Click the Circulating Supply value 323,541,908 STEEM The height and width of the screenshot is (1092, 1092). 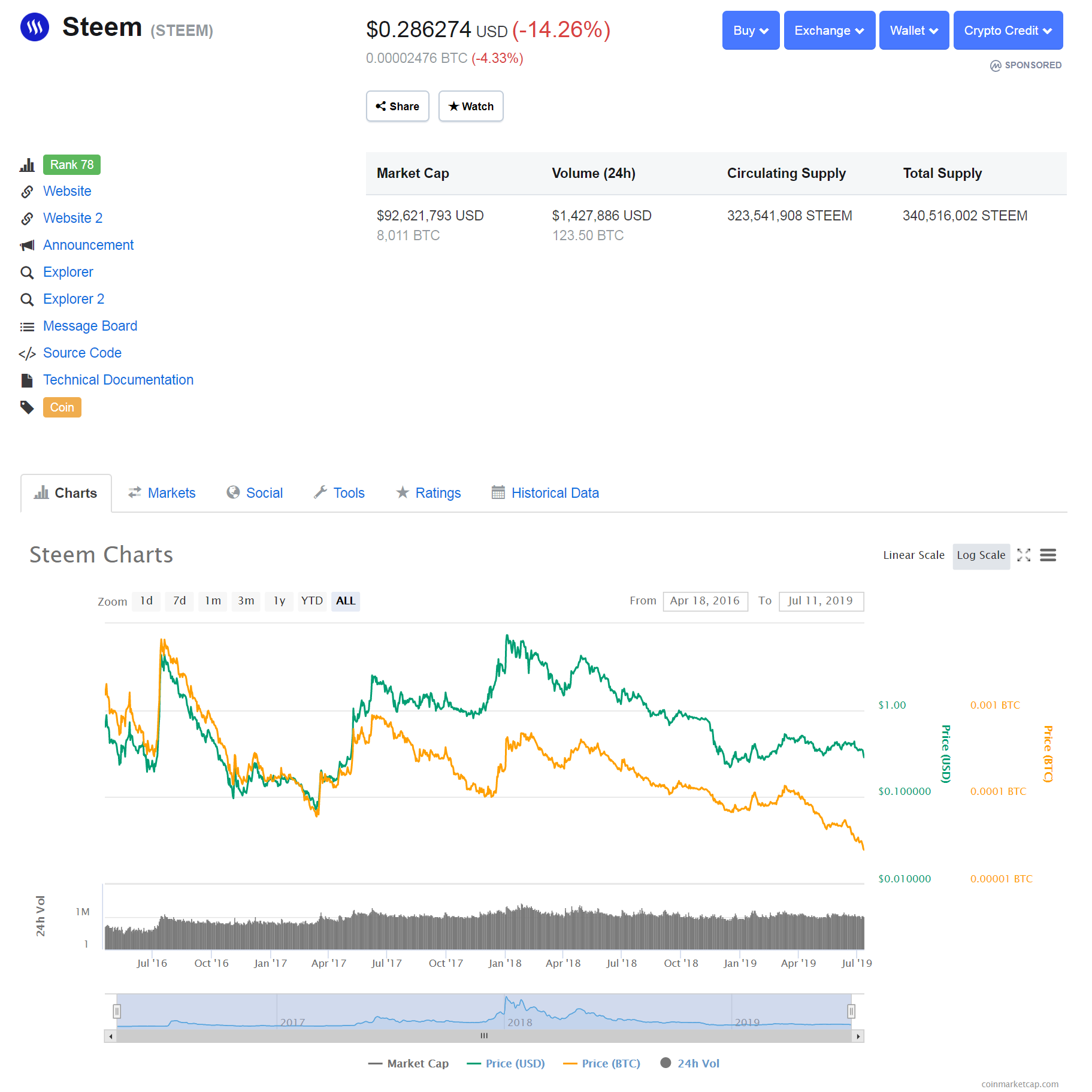tap(789, 216)
